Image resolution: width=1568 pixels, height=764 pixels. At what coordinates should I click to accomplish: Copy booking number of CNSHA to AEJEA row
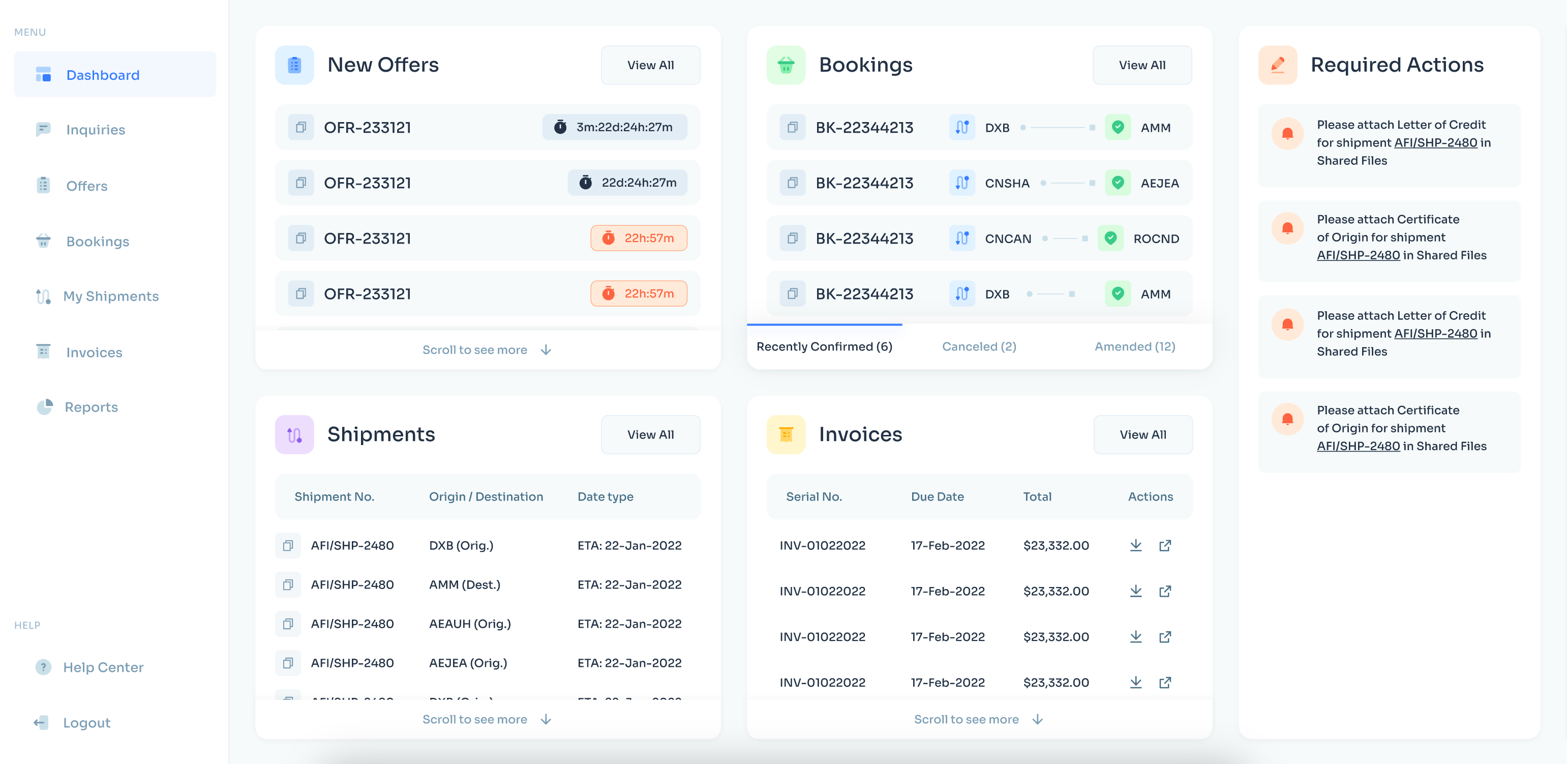[792, 183]
